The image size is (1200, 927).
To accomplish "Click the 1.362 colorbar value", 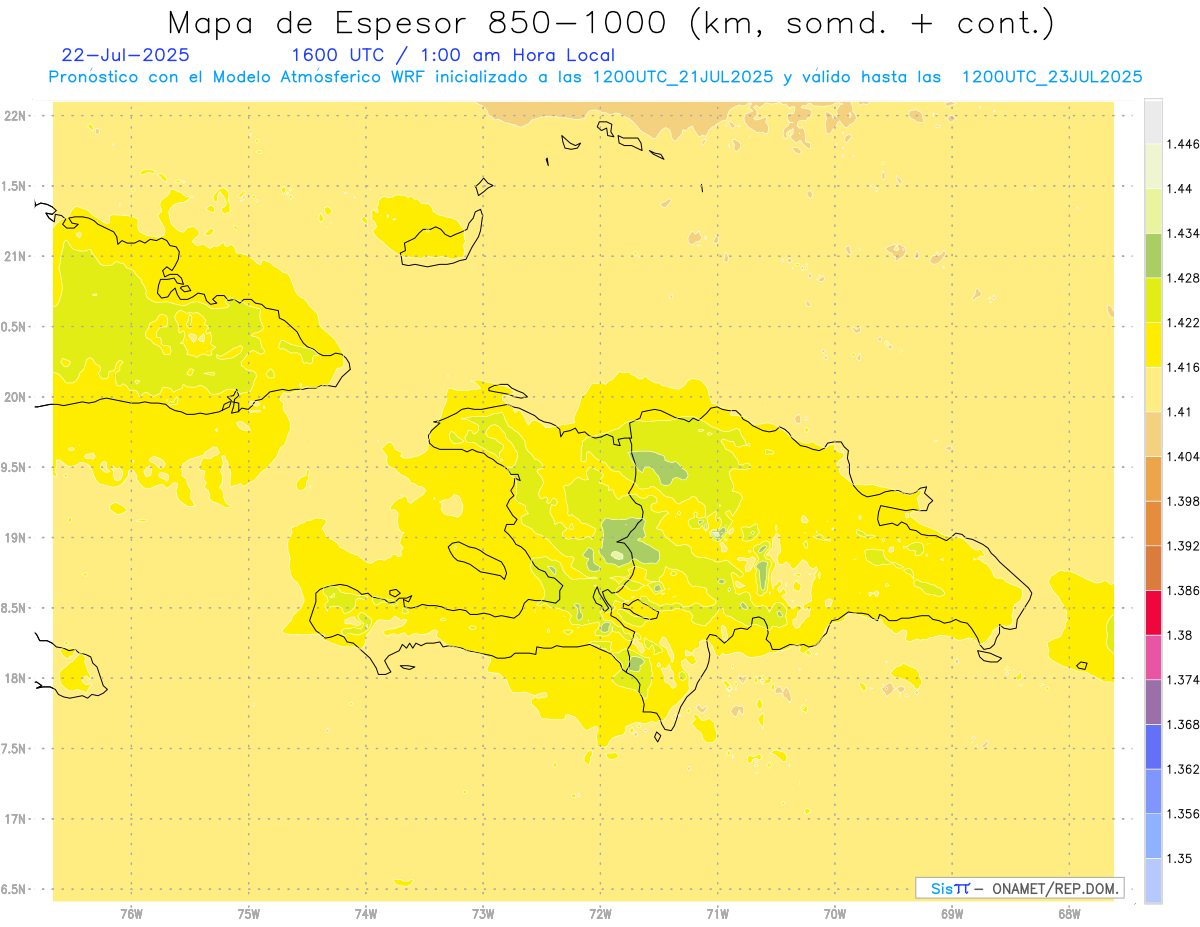I will pos(1184,769).
